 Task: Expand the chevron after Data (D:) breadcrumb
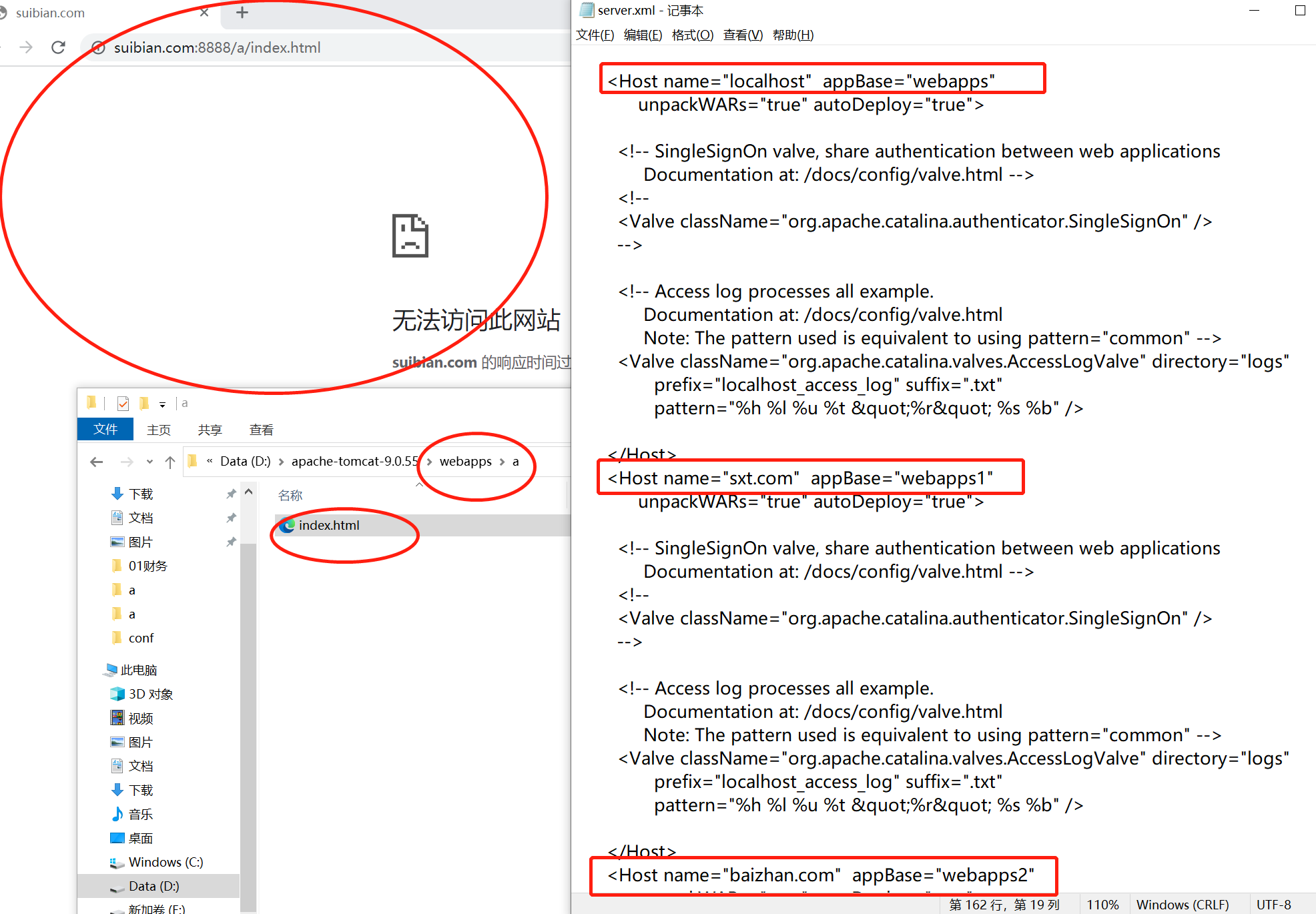(x=282, y=462)
